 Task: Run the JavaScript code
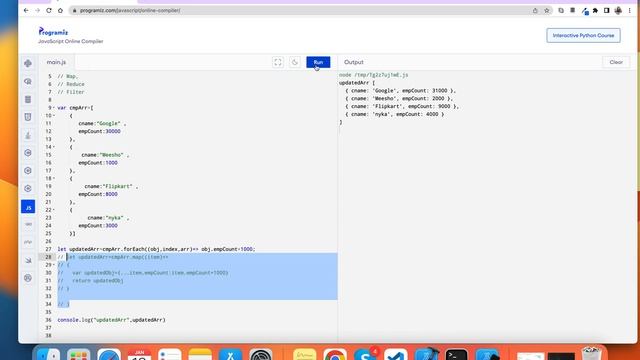pyautogui.click(x=318, y=62)
